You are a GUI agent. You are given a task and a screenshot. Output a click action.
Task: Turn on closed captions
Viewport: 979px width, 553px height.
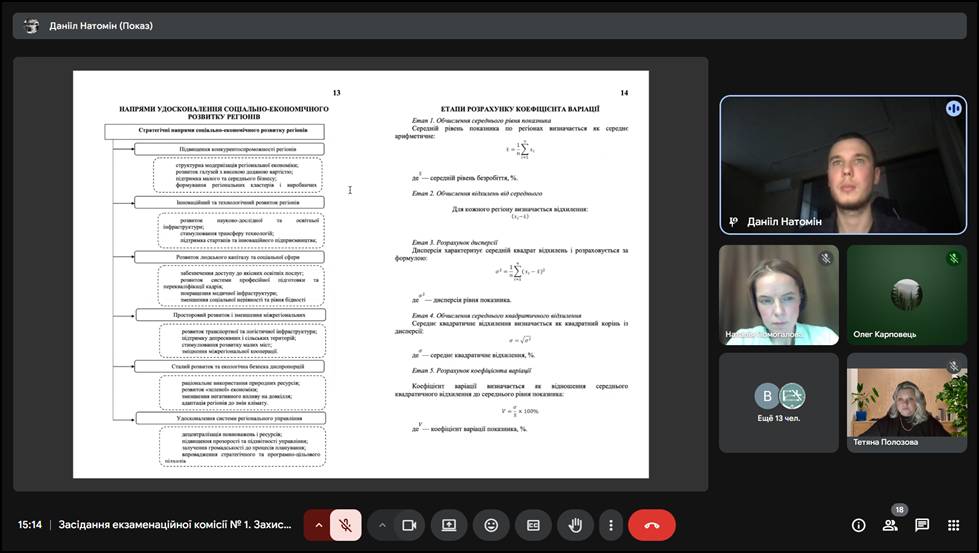tap(534, 525)
